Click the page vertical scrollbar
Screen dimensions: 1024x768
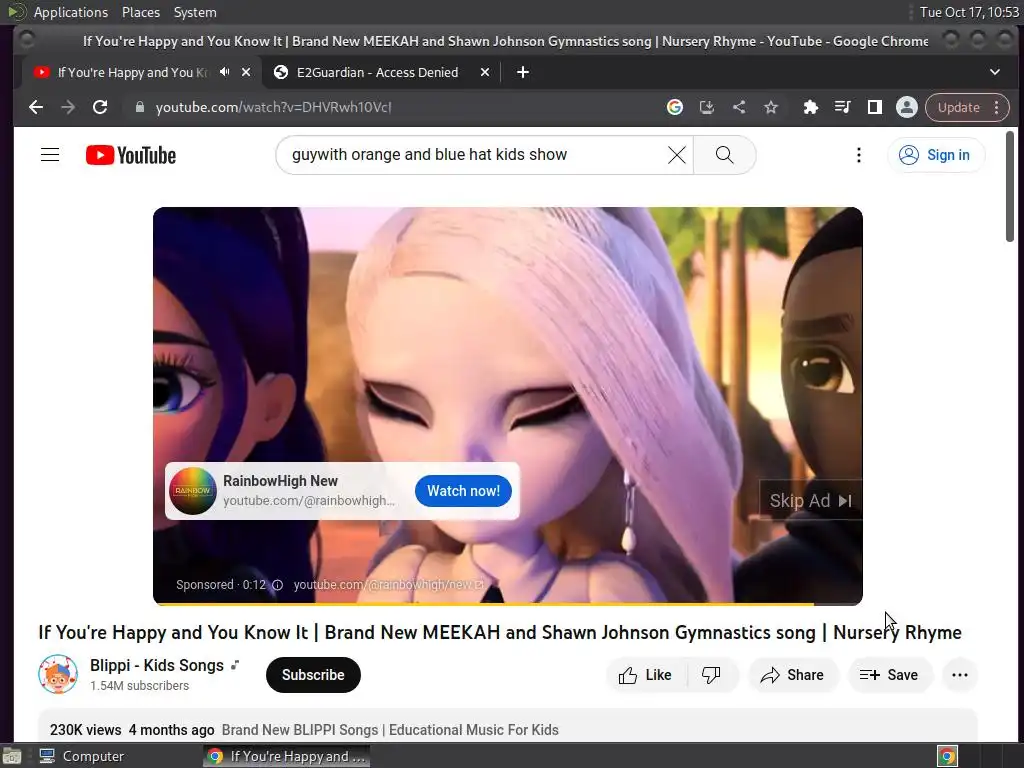[1010, 186]
